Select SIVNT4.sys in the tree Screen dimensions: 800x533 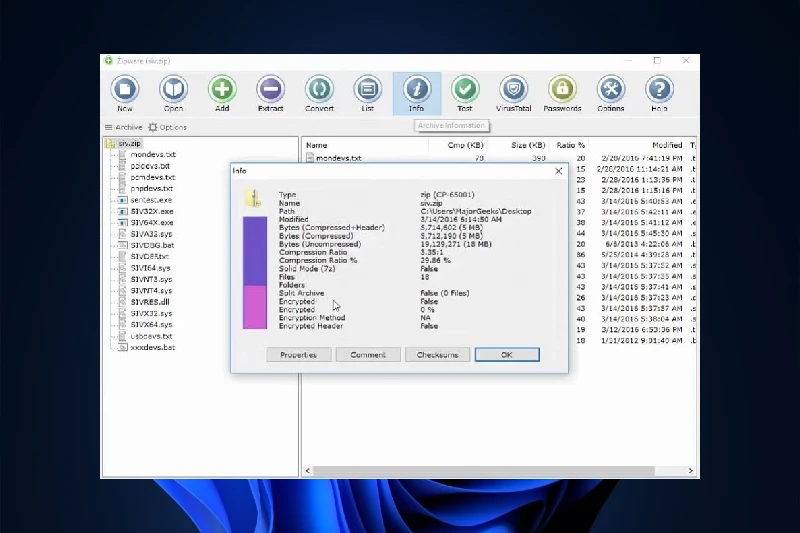tap(151, 290)
